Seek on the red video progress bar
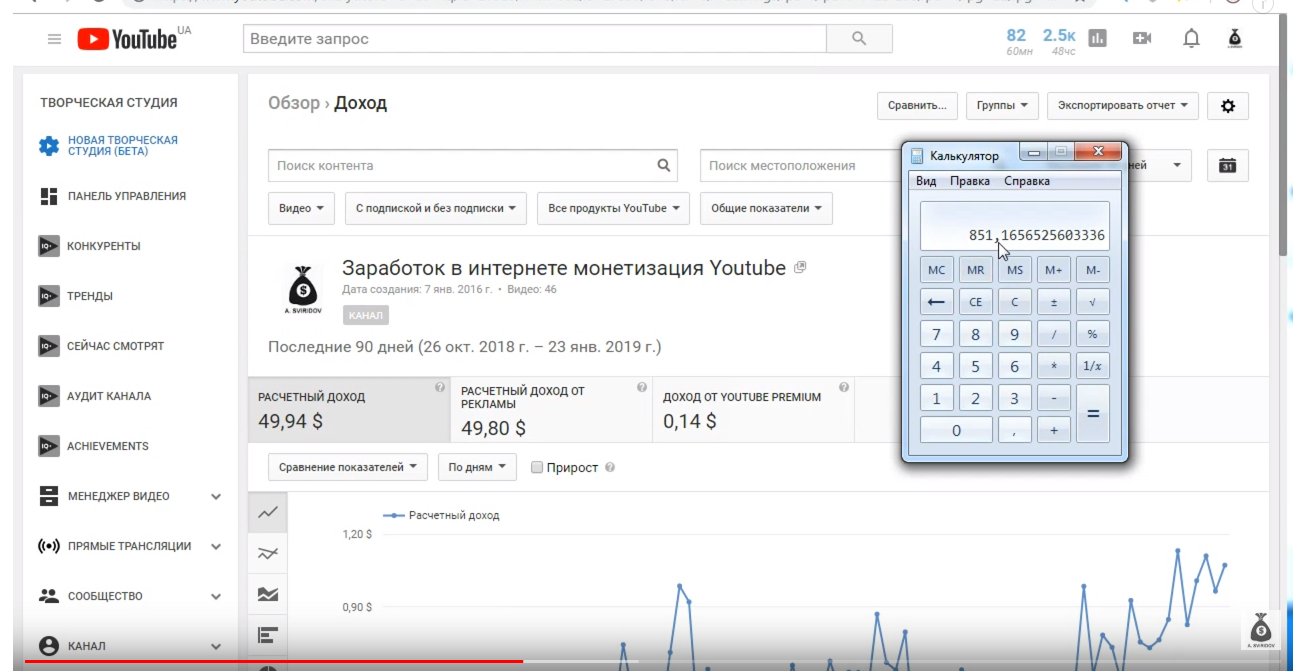Image resolution: width=1310 pixels, height=671 pixels. click(x=274, y=661)
